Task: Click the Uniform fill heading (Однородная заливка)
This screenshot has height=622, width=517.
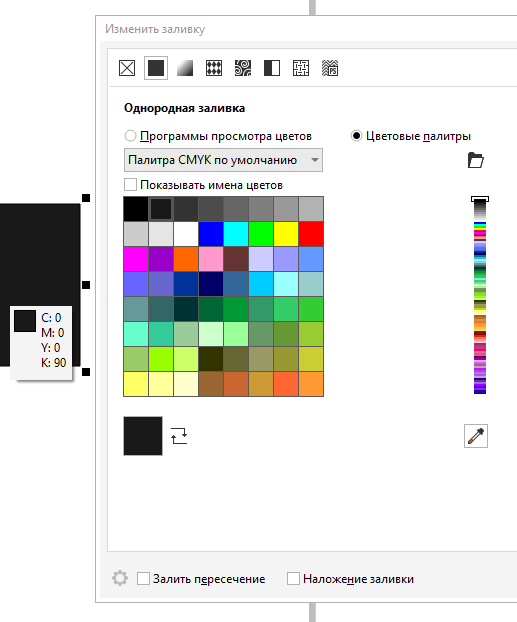Action: [185, 108]
